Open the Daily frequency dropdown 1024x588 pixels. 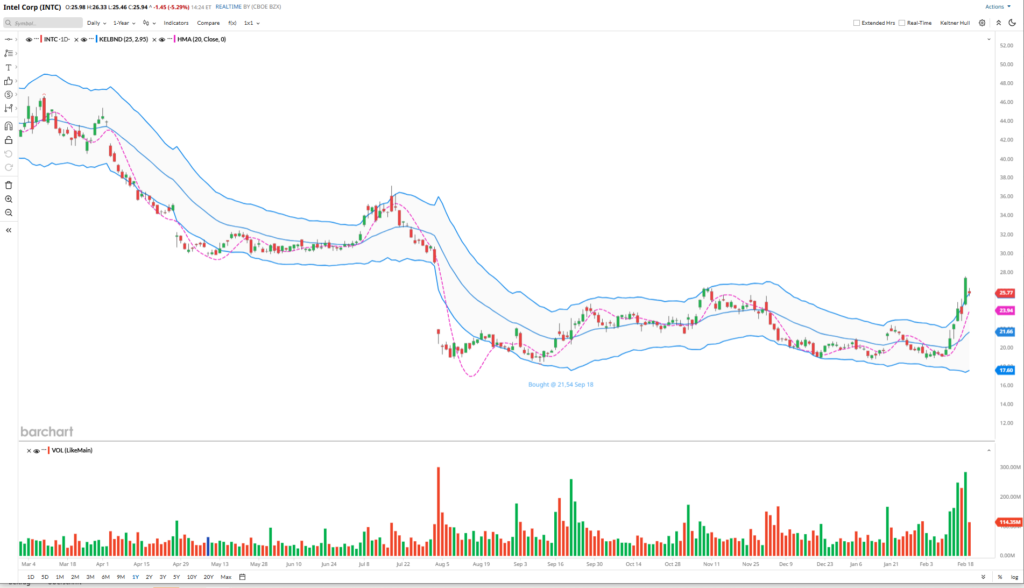click(95, 22)
